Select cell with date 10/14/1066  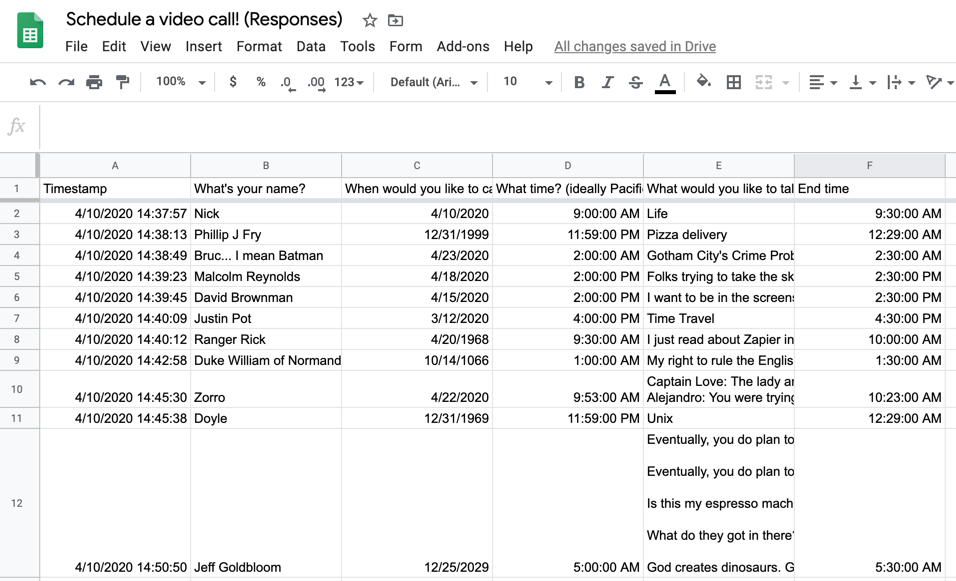[416, 360]
